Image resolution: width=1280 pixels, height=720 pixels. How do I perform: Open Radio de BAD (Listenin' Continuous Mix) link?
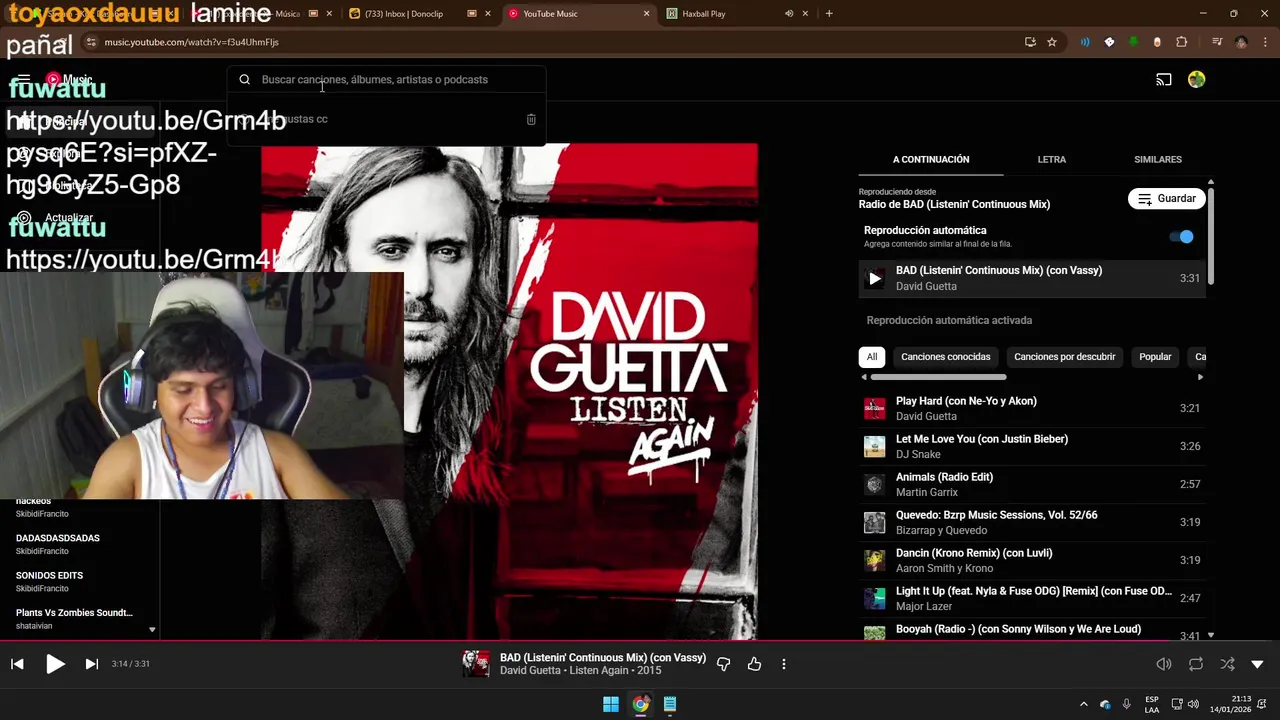pyautogui.click(x=954, y=204)
